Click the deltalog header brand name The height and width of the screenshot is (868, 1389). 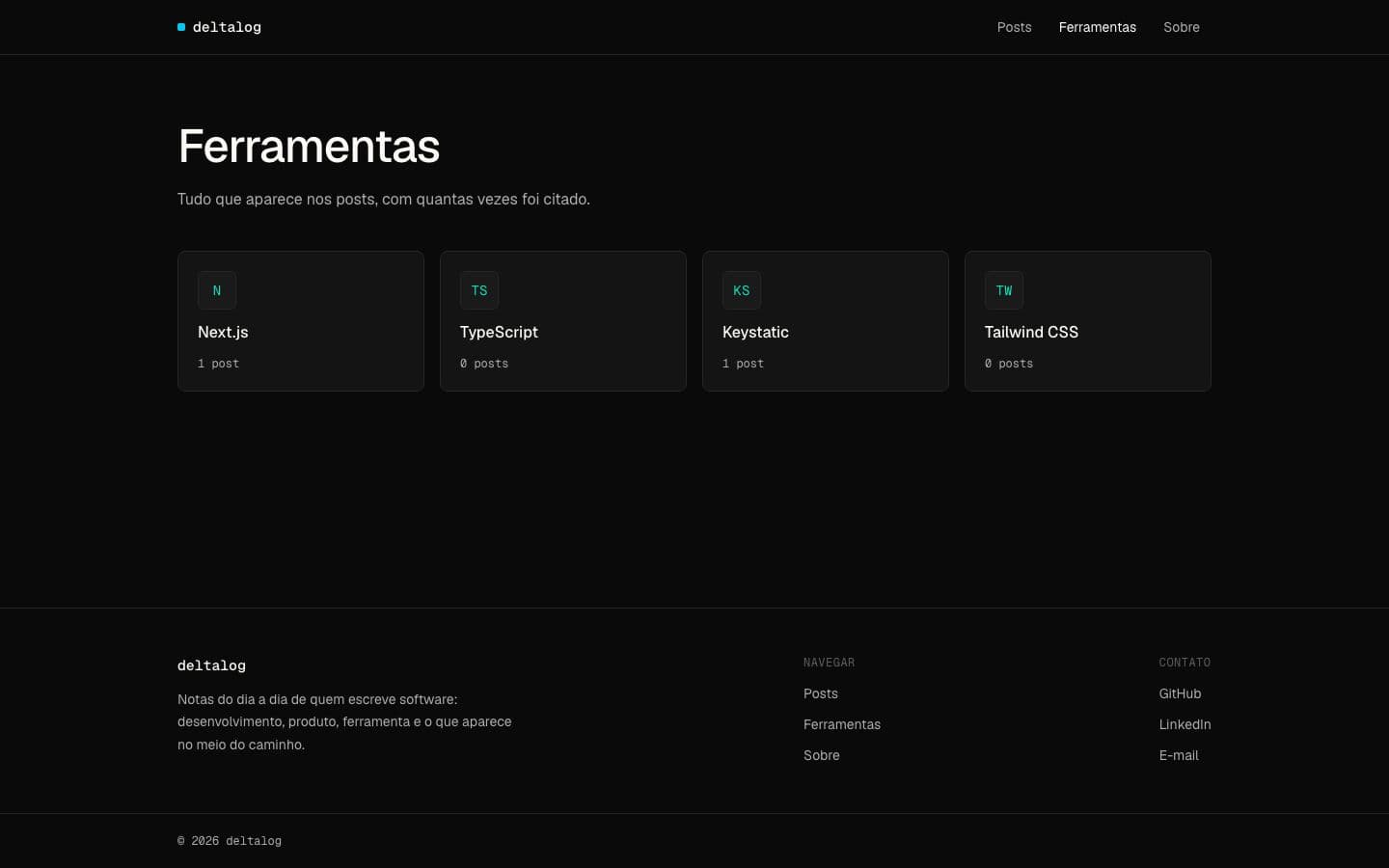[227, 27]
